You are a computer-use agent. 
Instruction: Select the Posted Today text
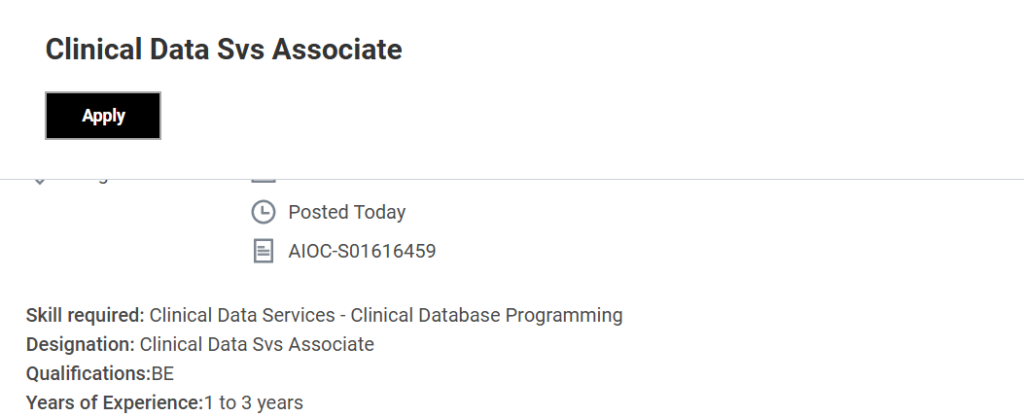[346, 212]
